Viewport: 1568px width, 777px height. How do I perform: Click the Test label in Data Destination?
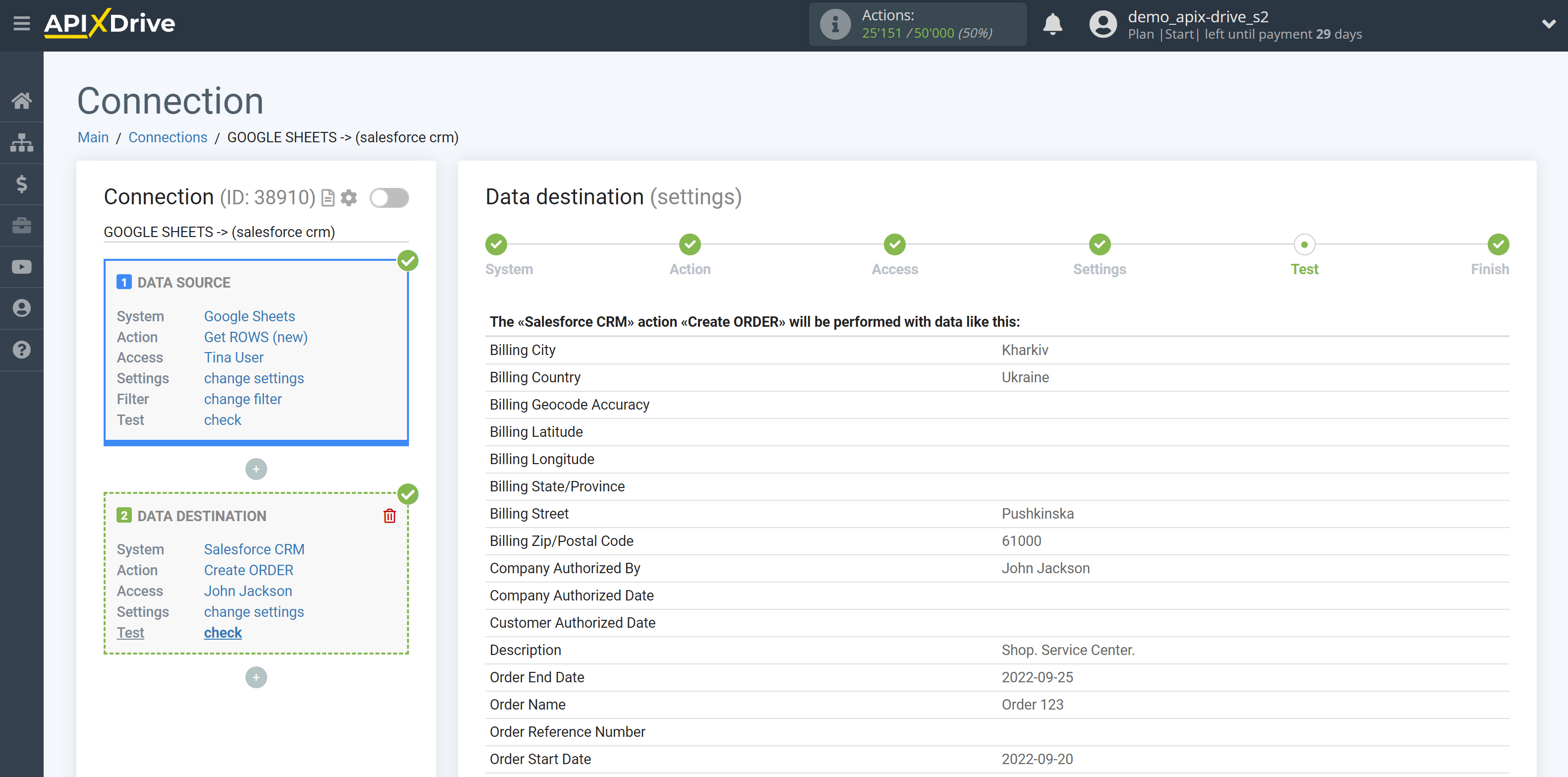click(130, 632)
